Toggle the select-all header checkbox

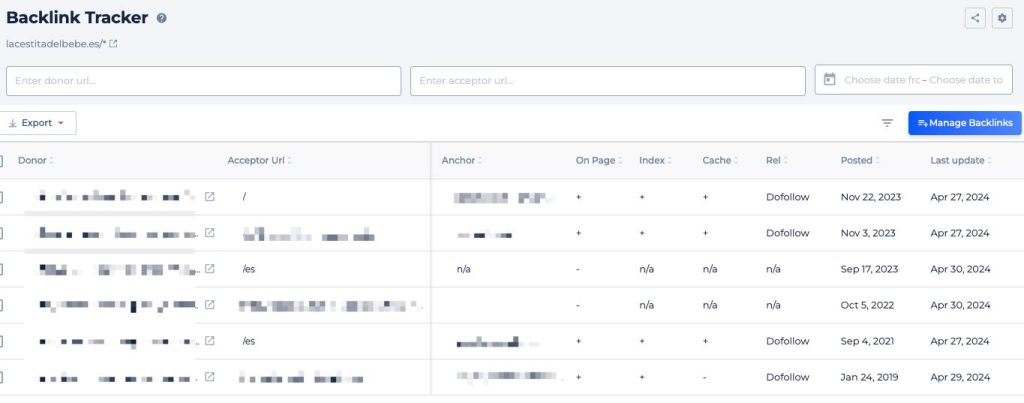[1, 160]
